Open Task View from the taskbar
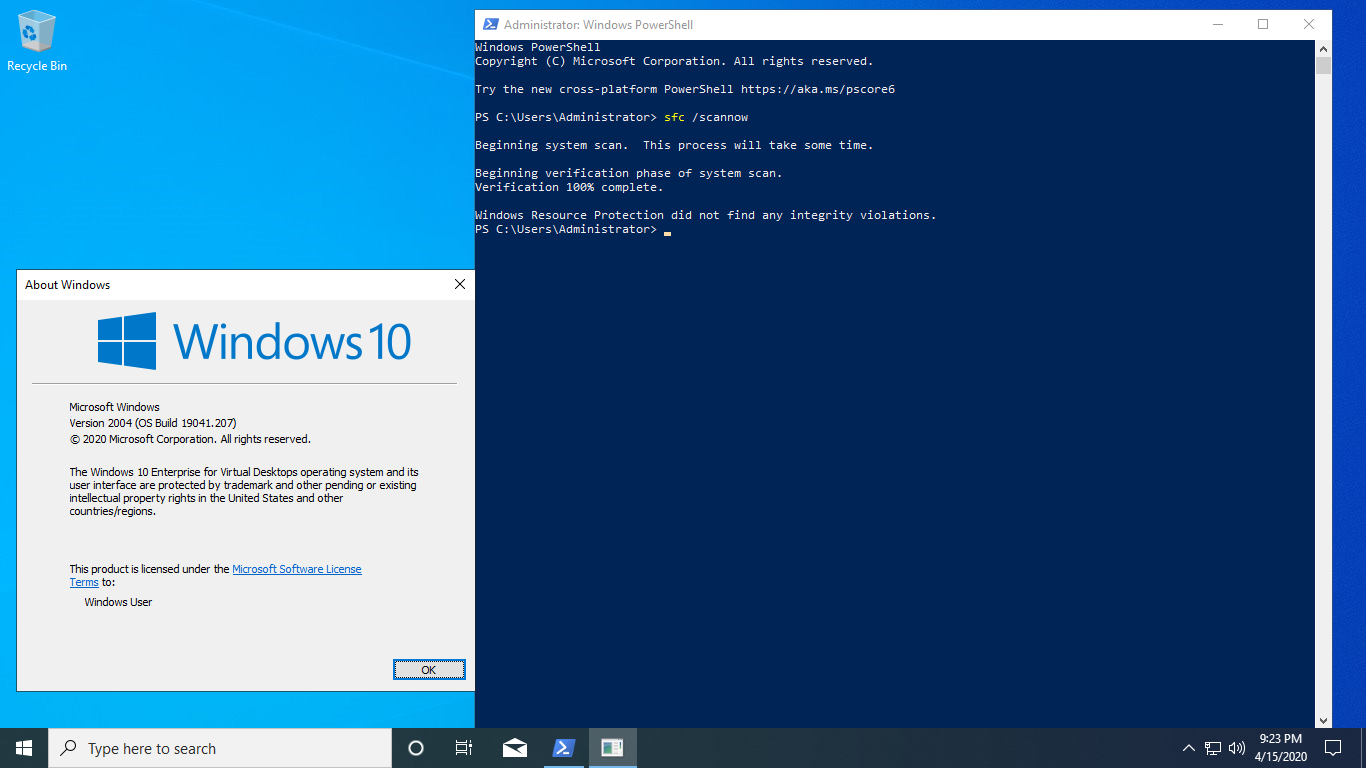Screen dimensions: 1366x768 pos(464,748)
